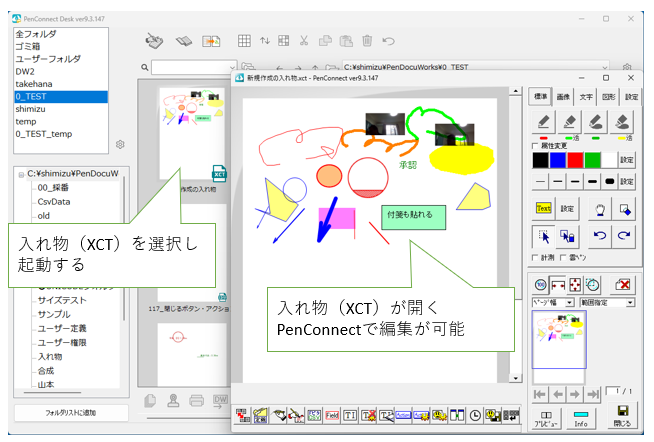Click the undo arrow in PenConnect
Screen dimensions: 654x442
(598, 236)
